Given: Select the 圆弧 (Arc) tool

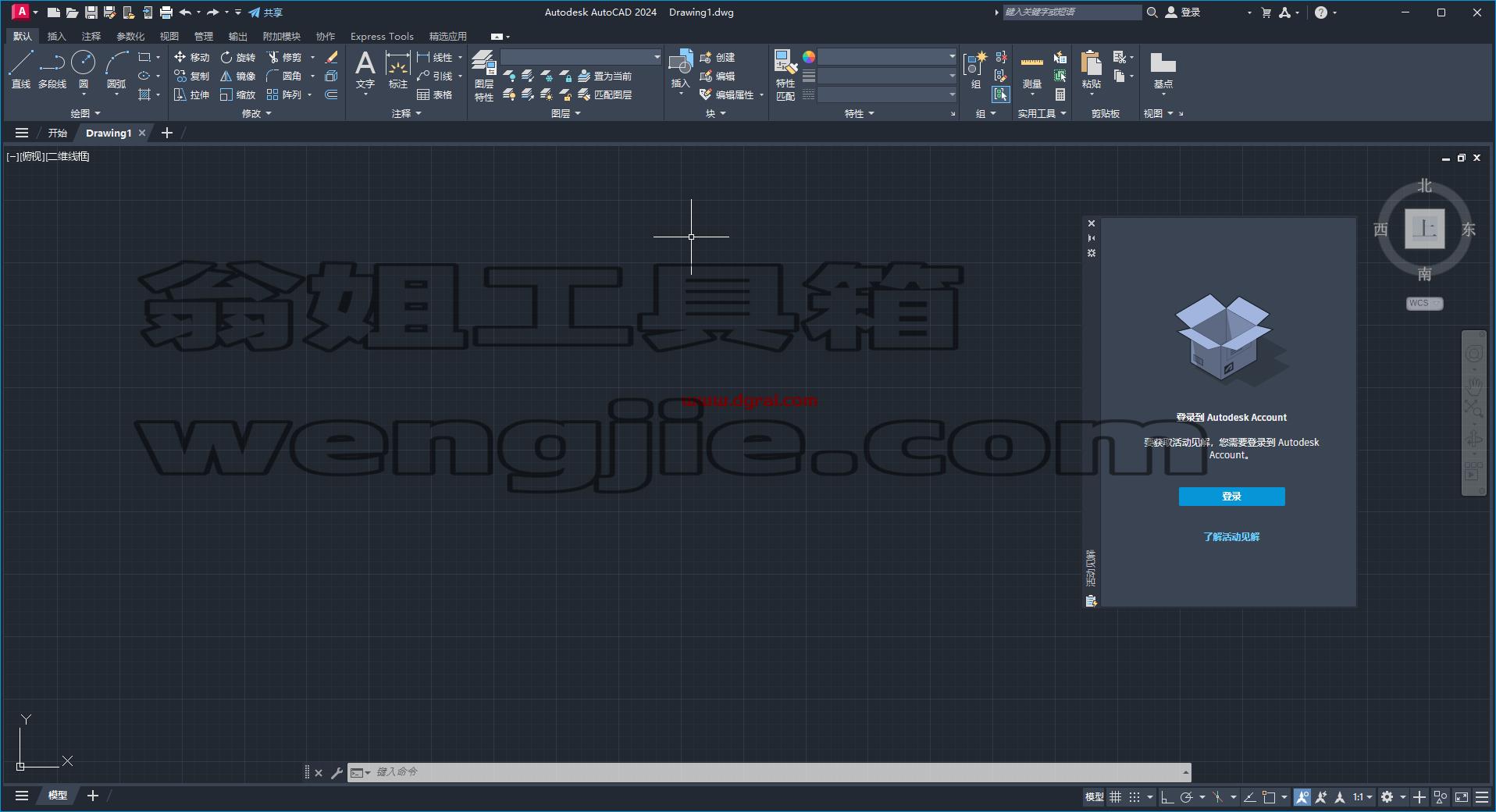Looking at the screenshot, I should [x=116, y=69].
